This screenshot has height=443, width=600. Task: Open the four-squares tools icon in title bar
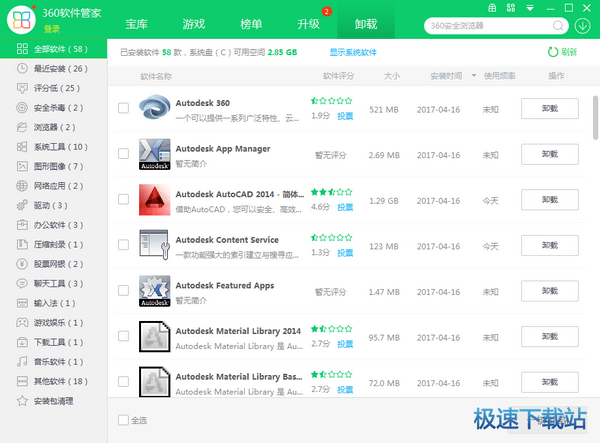click(510, 8)
